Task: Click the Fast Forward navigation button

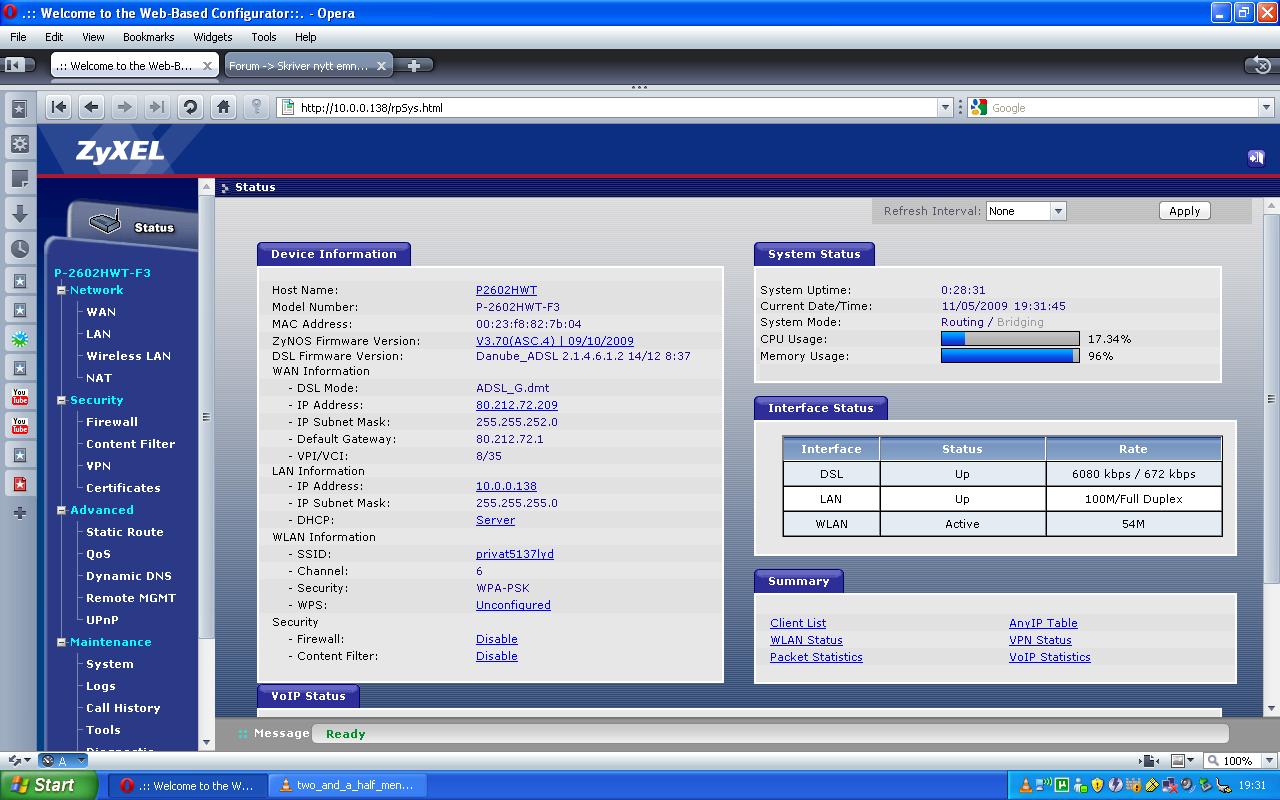Action: [157, 107]
